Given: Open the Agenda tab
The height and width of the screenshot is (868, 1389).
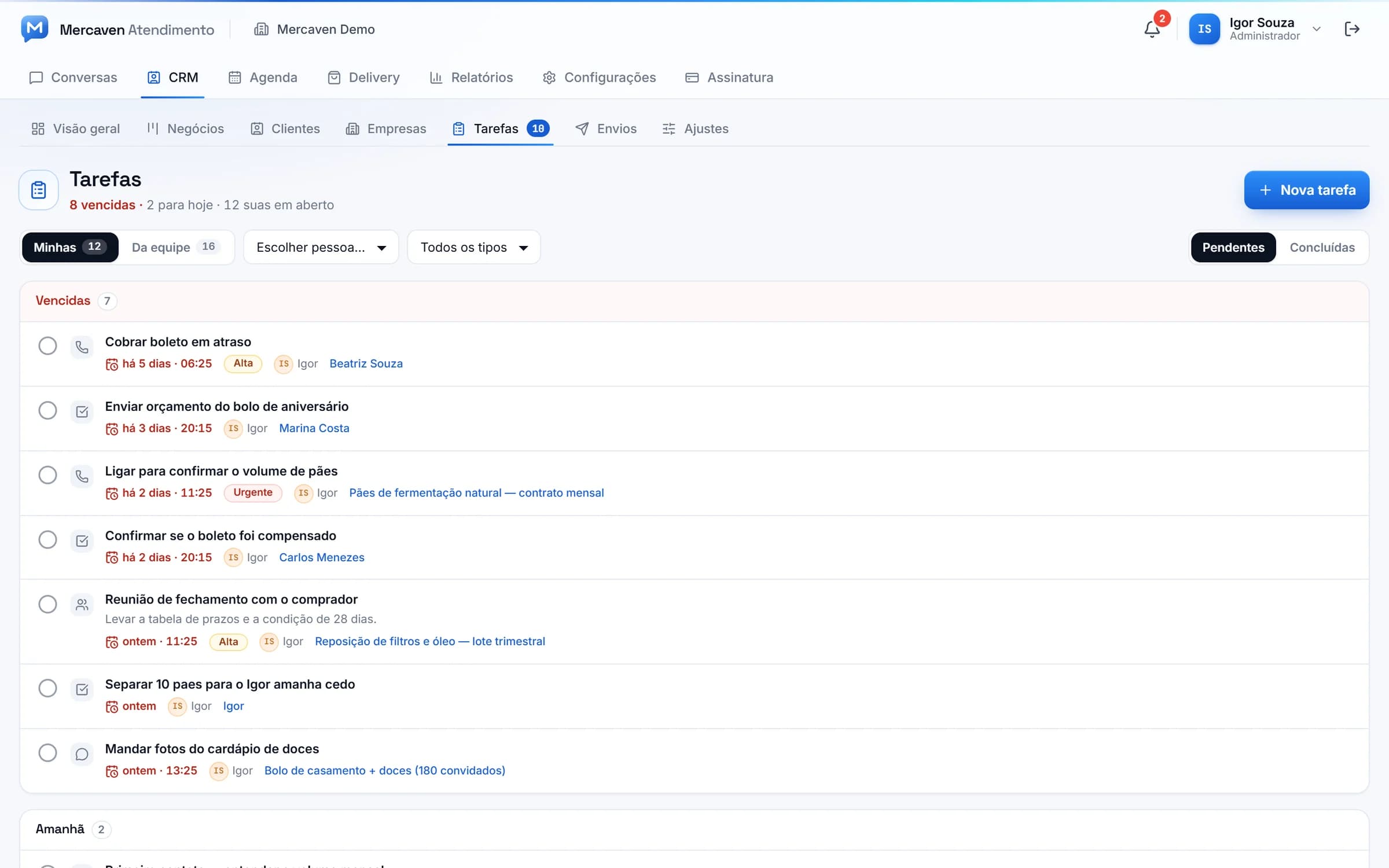Looking at the screenshot, I should pos(263,78).
